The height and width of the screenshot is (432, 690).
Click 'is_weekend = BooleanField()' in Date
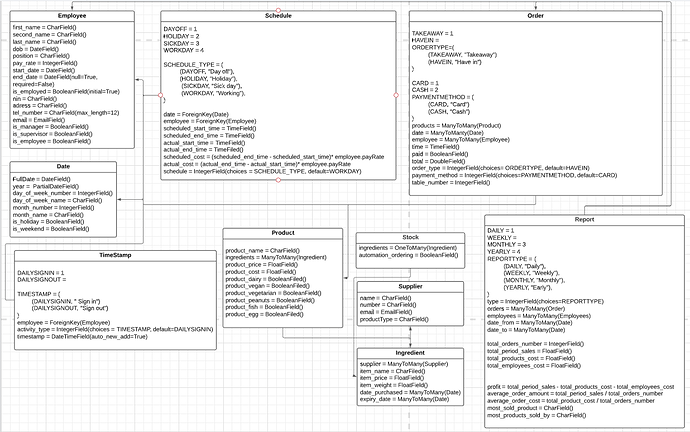(x=51, y=229)
